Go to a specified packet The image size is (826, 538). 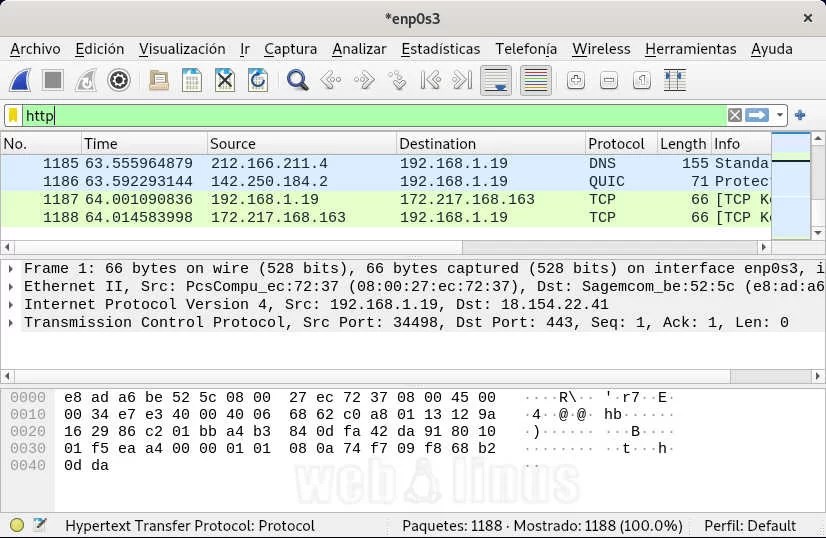[397, 81]
